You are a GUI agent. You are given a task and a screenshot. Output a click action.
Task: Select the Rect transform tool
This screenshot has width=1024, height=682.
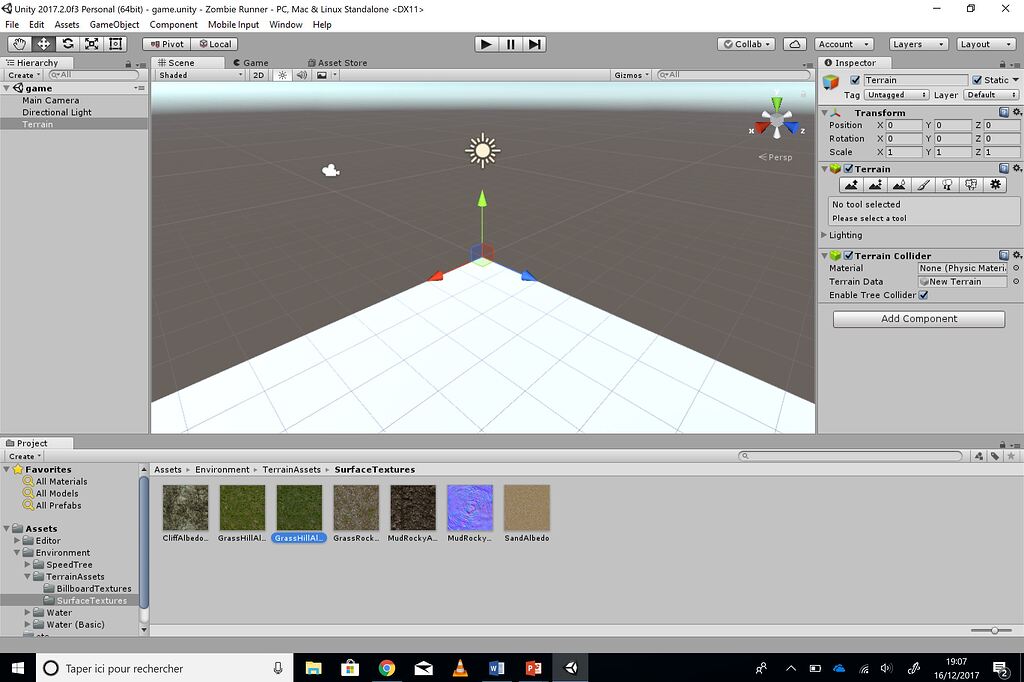pos(115,43)
